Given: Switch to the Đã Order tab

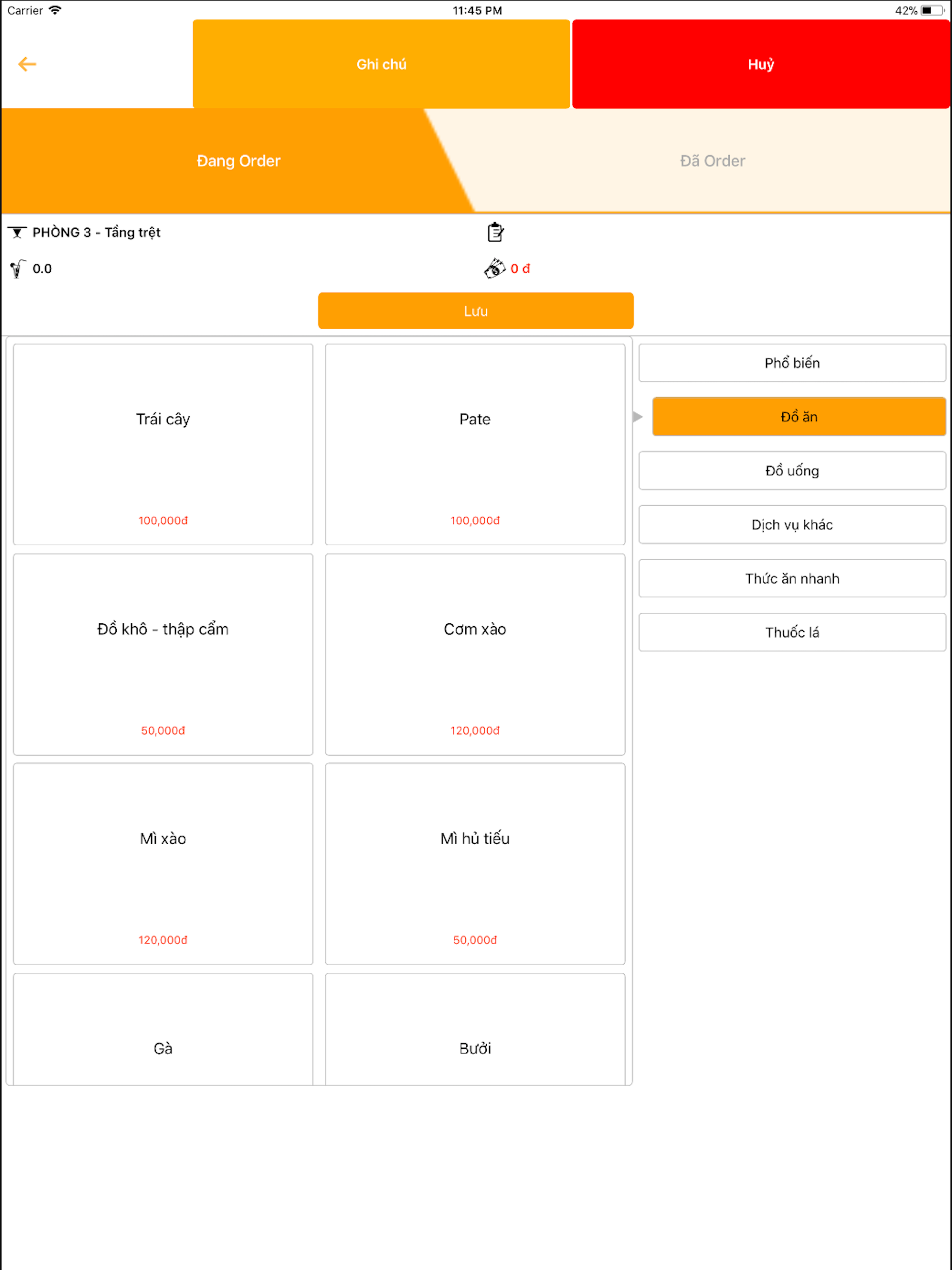Looking at the screenshot, I should (x=712, y=161).
